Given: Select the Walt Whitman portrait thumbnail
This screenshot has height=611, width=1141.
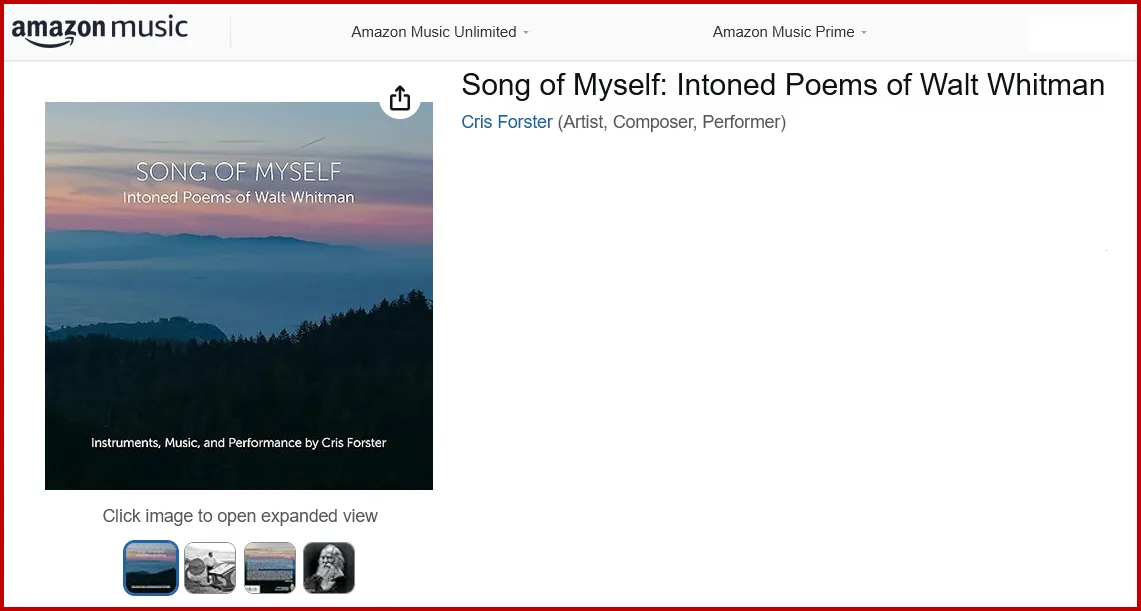Looking at the screenshot, I should (329, 568).
